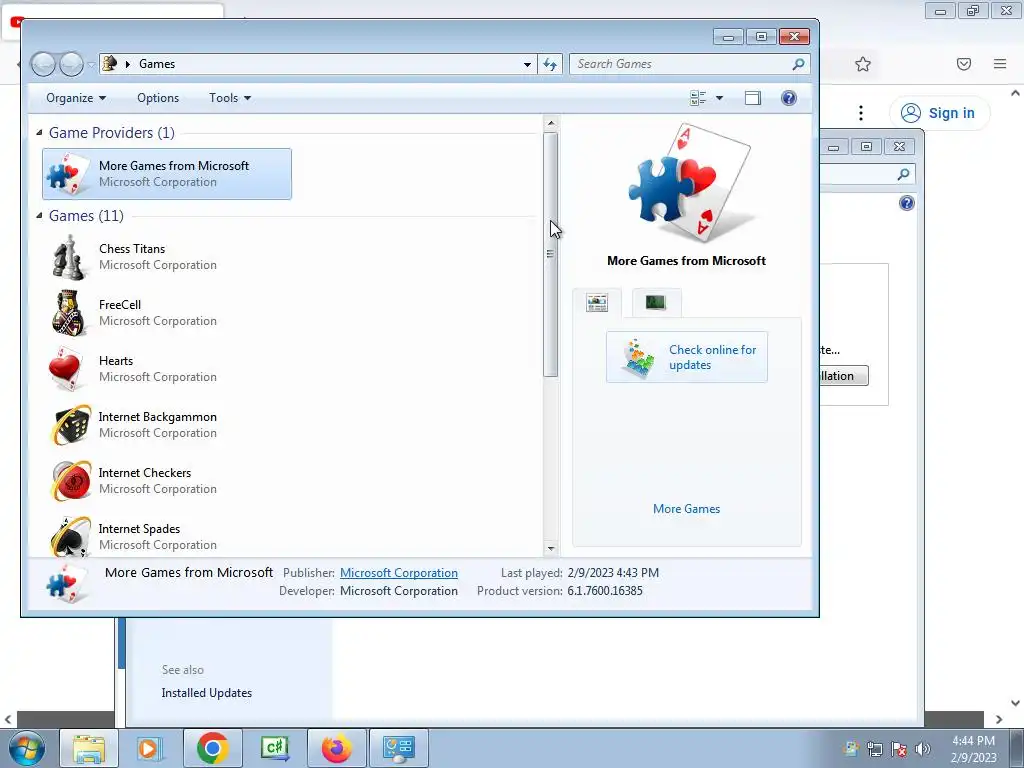Open the Firefox Pocket icon
This screenshot has width=1024, height=768.
click(963, 64)
